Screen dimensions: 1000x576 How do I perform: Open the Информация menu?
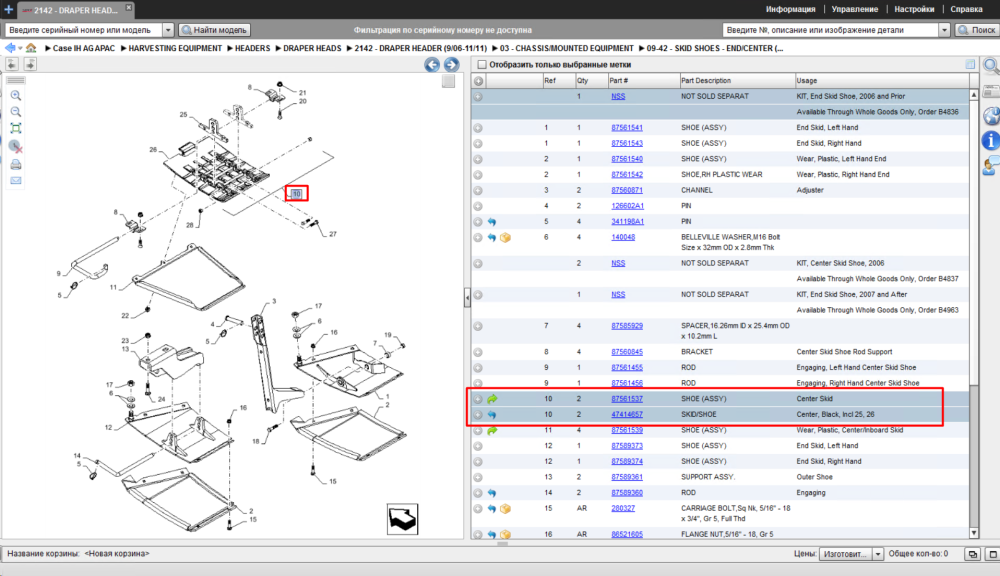(791, 10)
